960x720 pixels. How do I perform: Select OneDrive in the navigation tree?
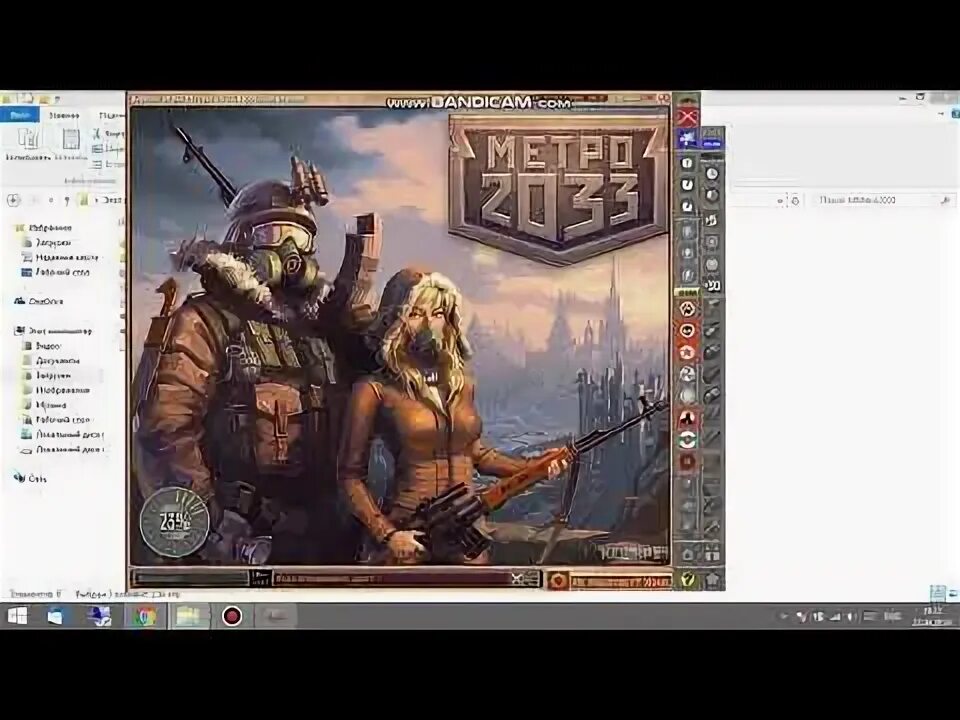coord(39,301)
